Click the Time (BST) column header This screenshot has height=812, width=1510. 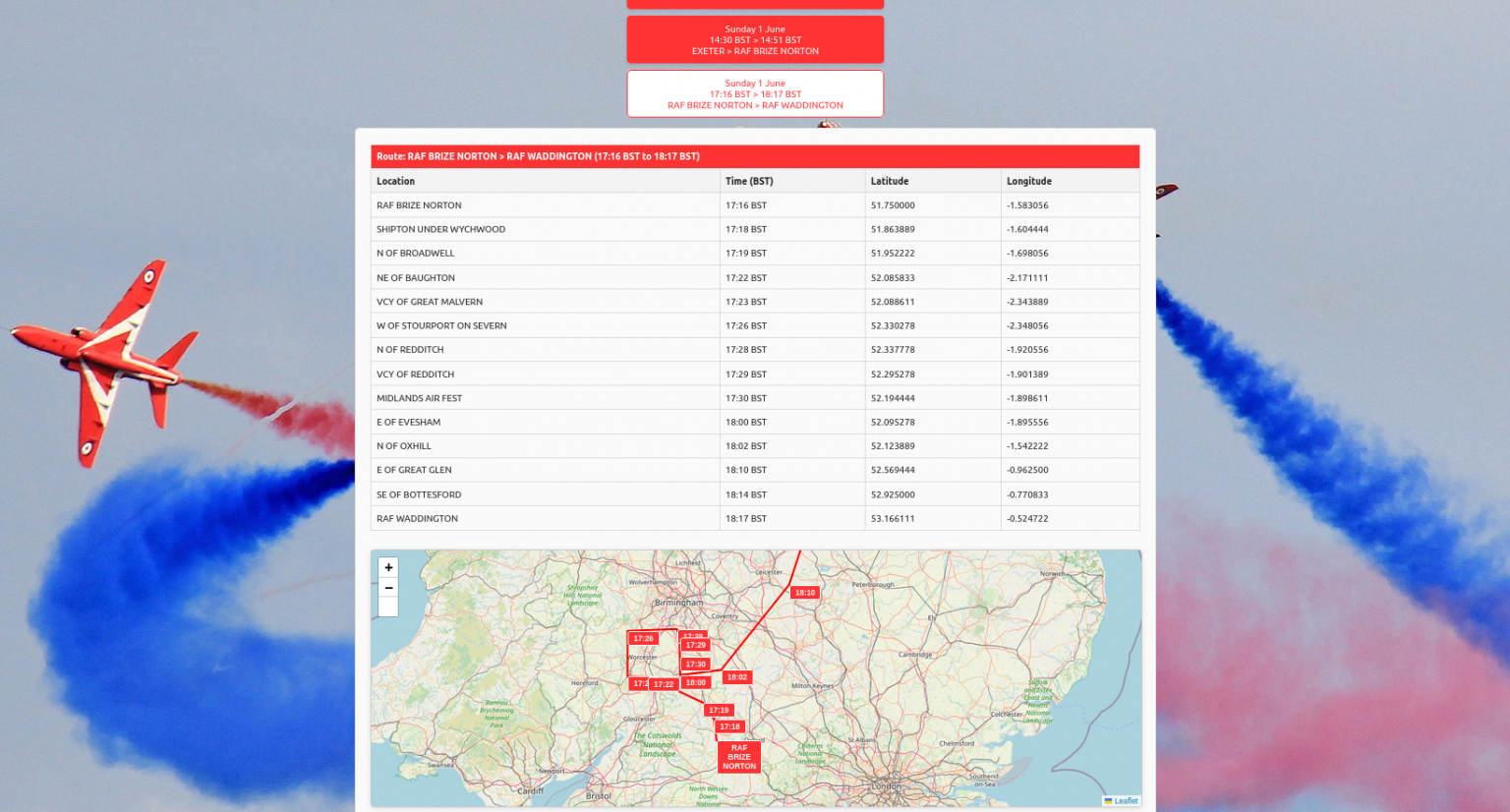click(x=749, y=181)
